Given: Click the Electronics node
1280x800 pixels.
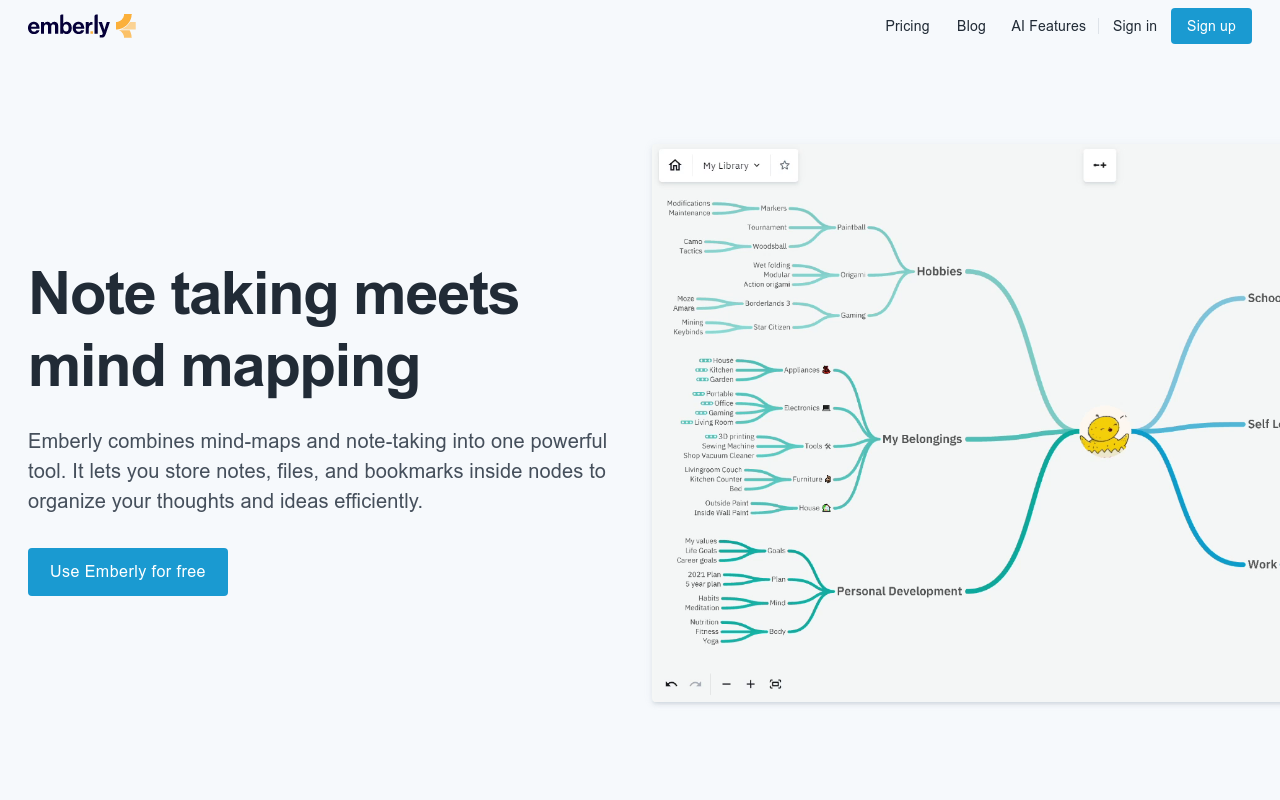Looking at the screenshot, I should point(807,407).
